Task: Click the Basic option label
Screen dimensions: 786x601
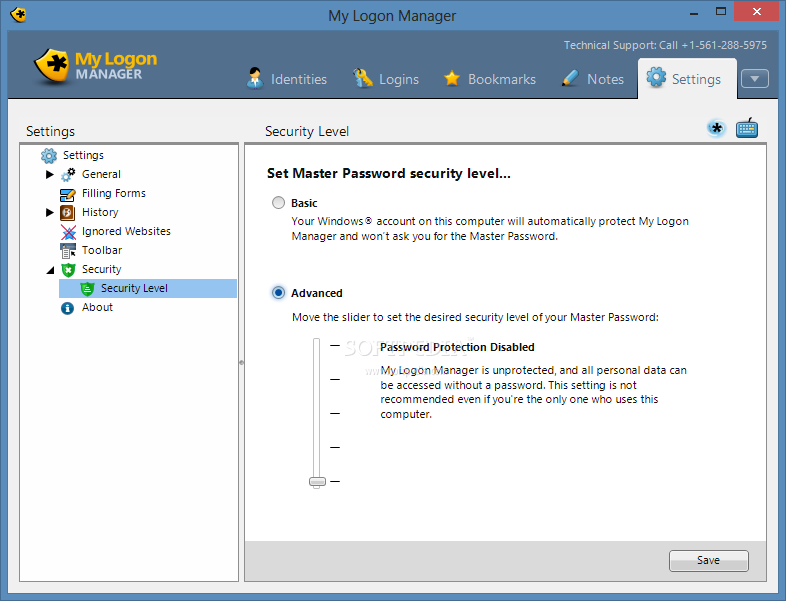Action: pos(304,203)
